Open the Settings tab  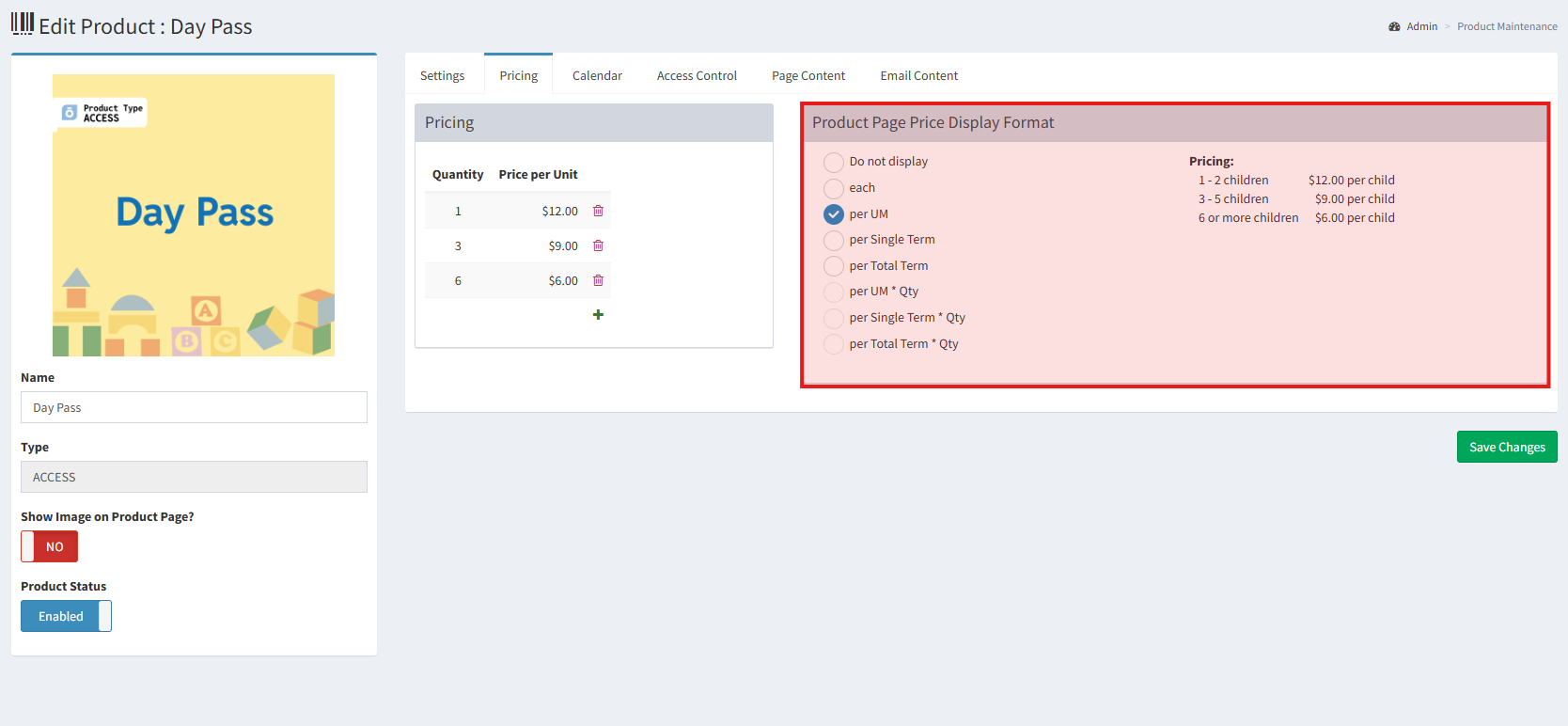tap(442, 75)
